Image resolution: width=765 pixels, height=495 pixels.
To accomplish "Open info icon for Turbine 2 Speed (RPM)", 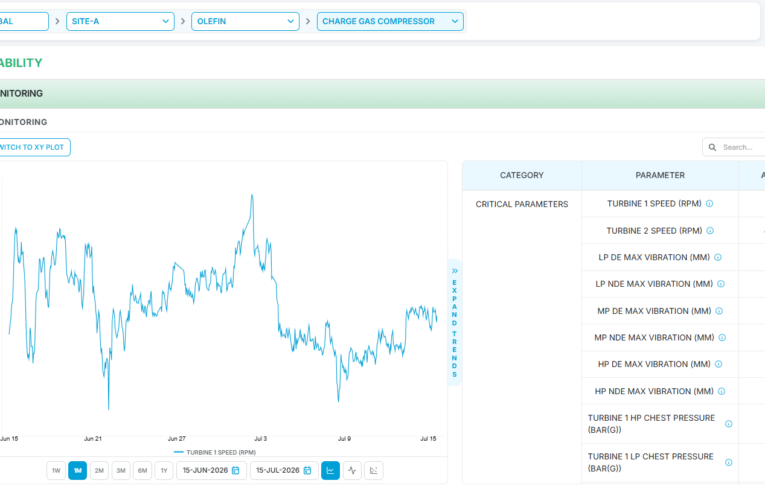I will 710,231.
